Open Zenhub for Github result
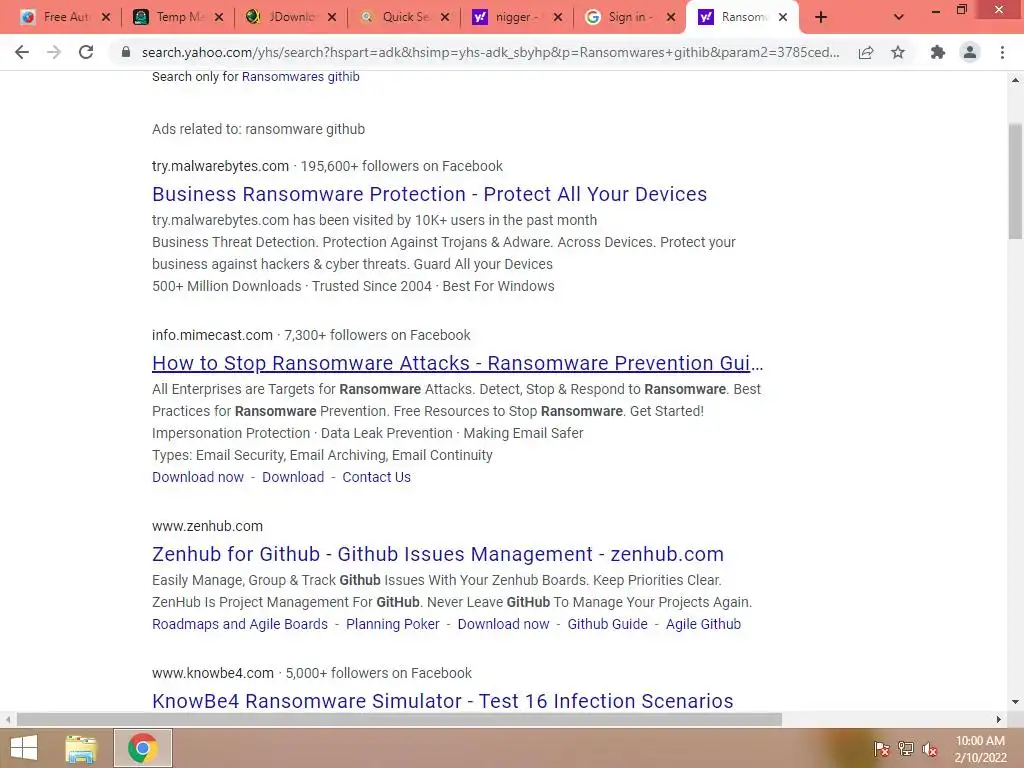 coord(438,554)
